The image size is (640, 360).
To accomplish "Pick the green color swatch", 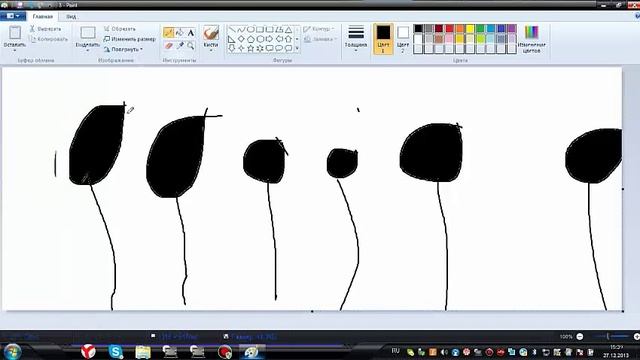I will [x=480, y=29].
